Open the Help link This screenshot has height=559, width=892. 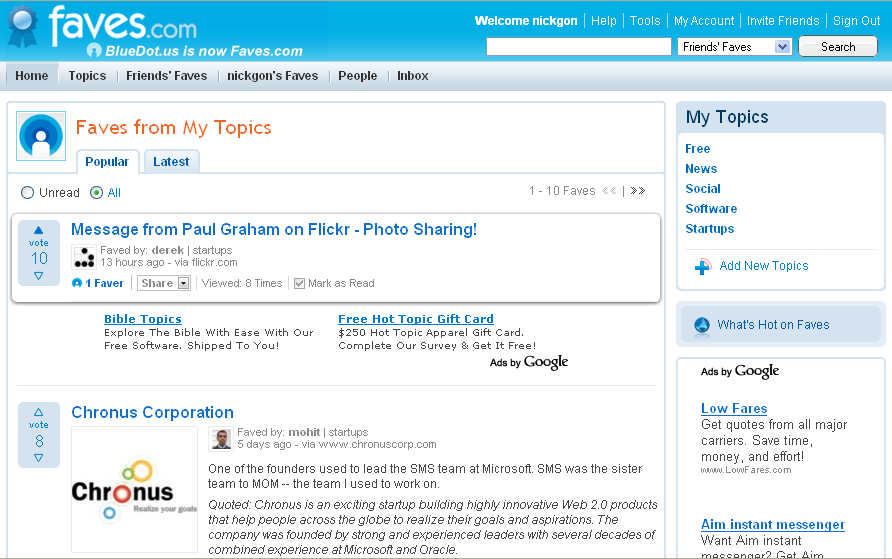pos(604,21)
